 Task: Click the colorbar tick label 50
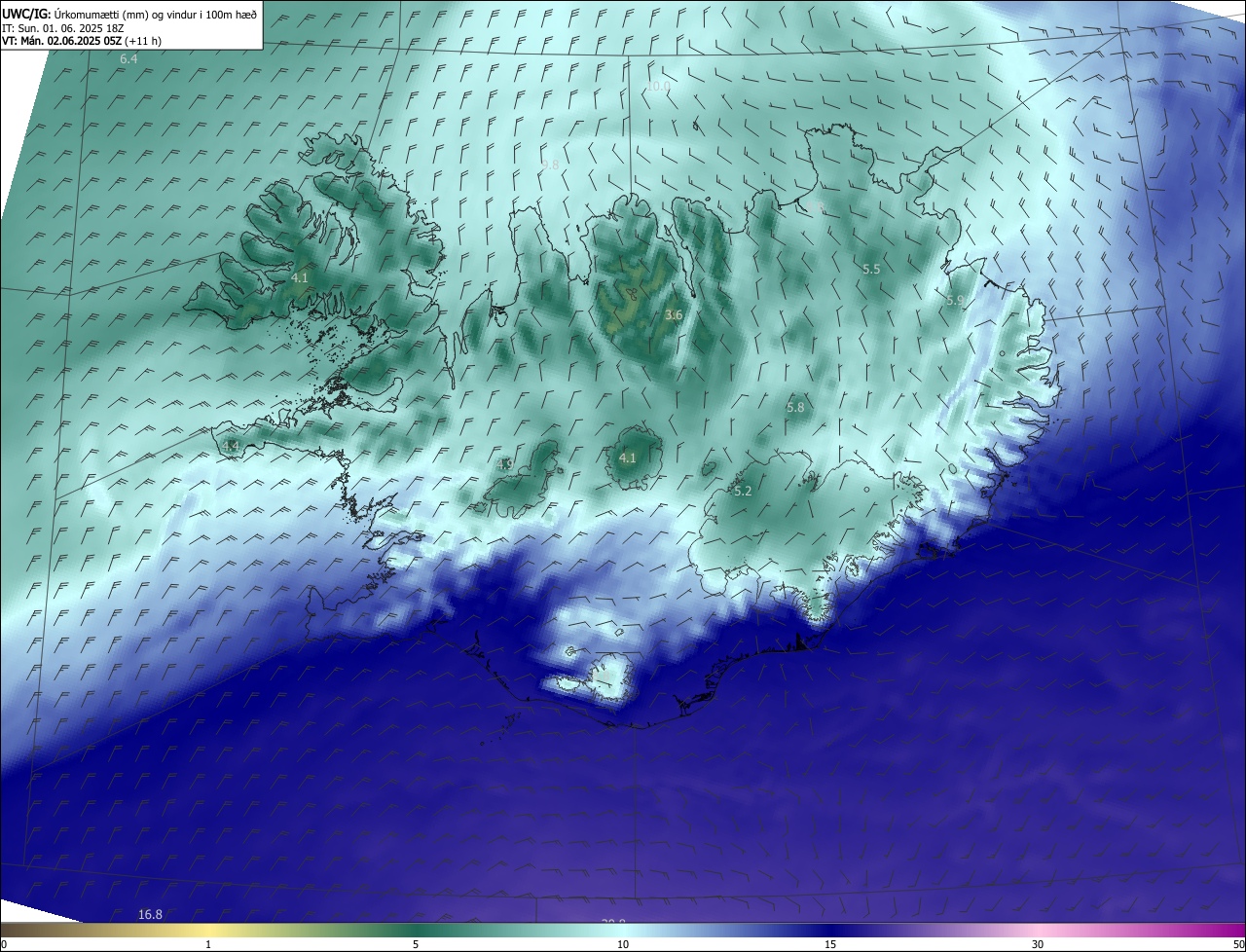[1238, 944]
